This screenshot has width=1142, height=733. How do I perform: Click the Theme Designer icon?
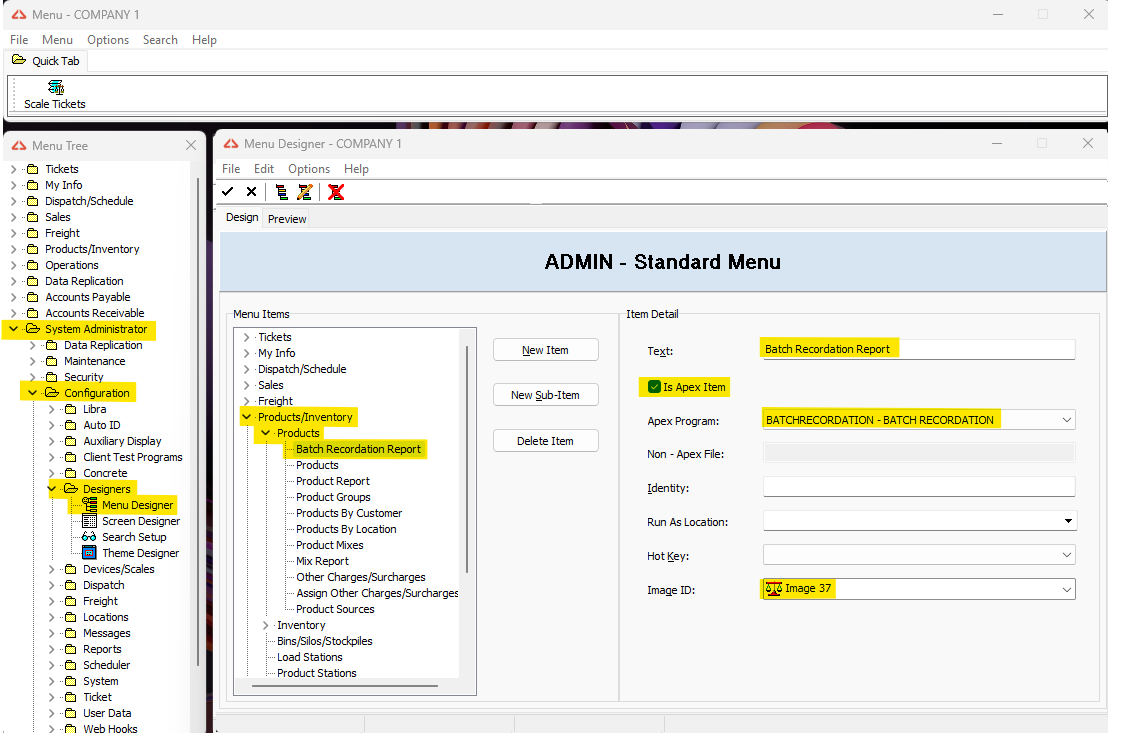tap(90, 552)
